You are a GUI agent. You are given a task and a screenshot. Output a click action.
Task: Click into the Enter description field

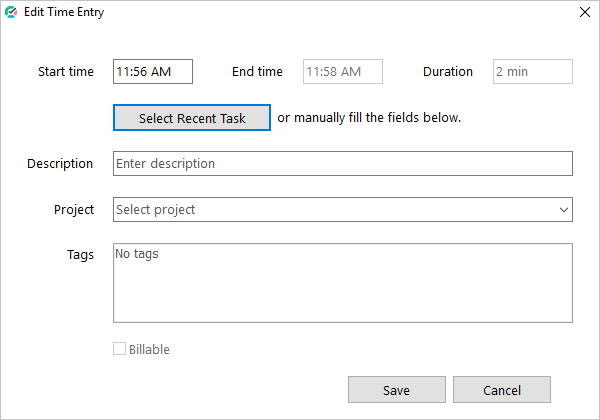tap(342, 164)
